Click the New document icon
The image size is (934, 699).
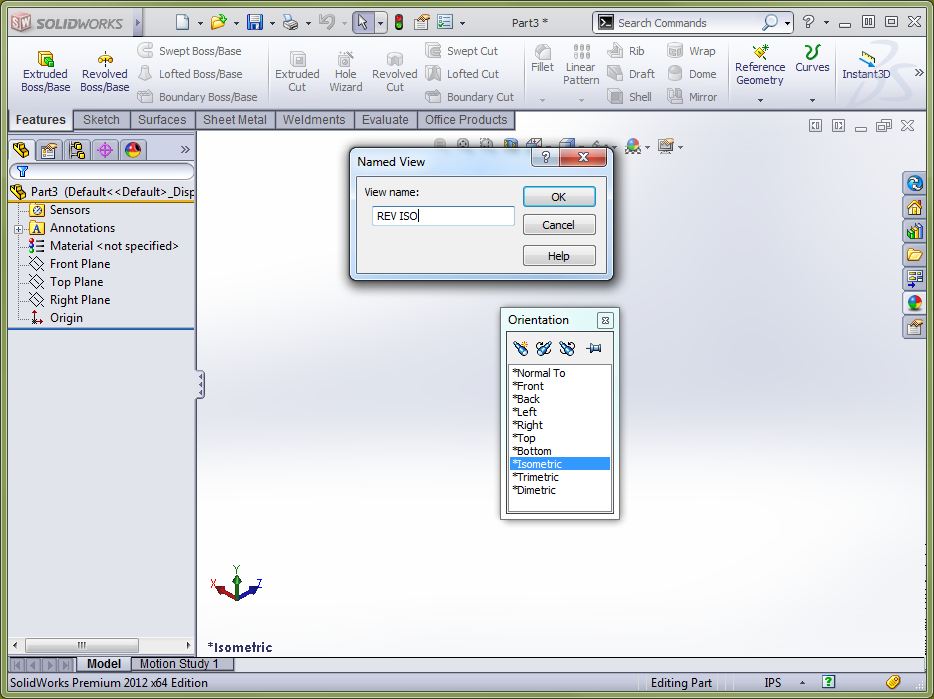pyautogui.click(x=183, y=23)
